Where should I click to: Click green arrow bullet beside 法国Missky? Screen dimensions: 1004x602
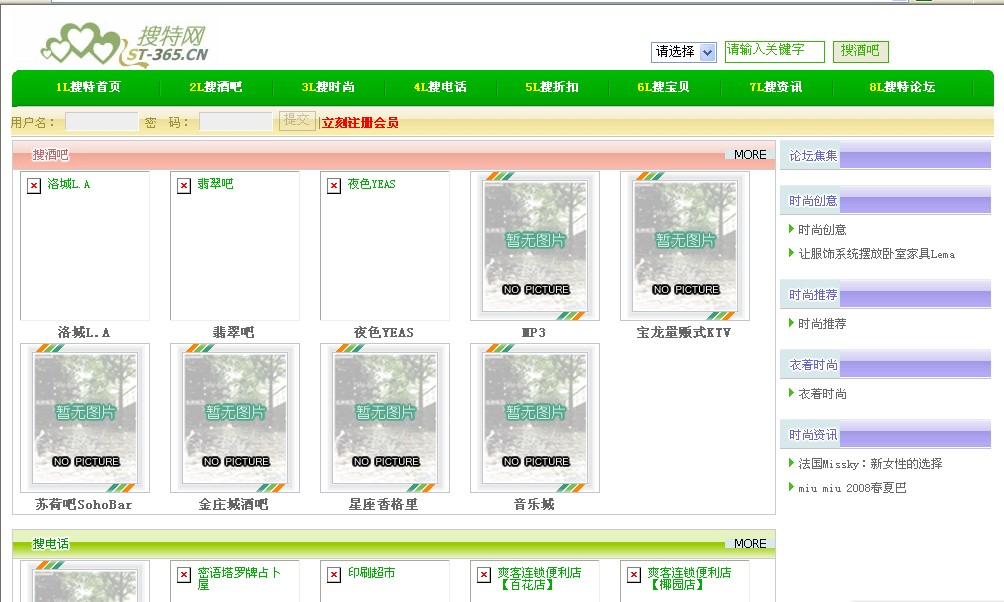791,462
